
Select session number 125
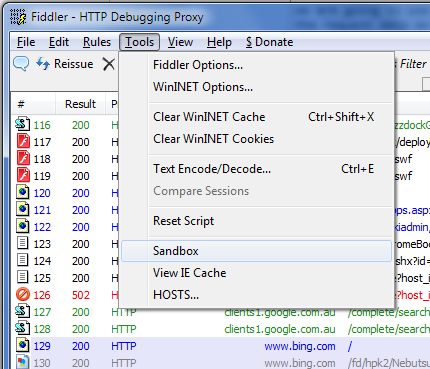click(x=42, y=278)
